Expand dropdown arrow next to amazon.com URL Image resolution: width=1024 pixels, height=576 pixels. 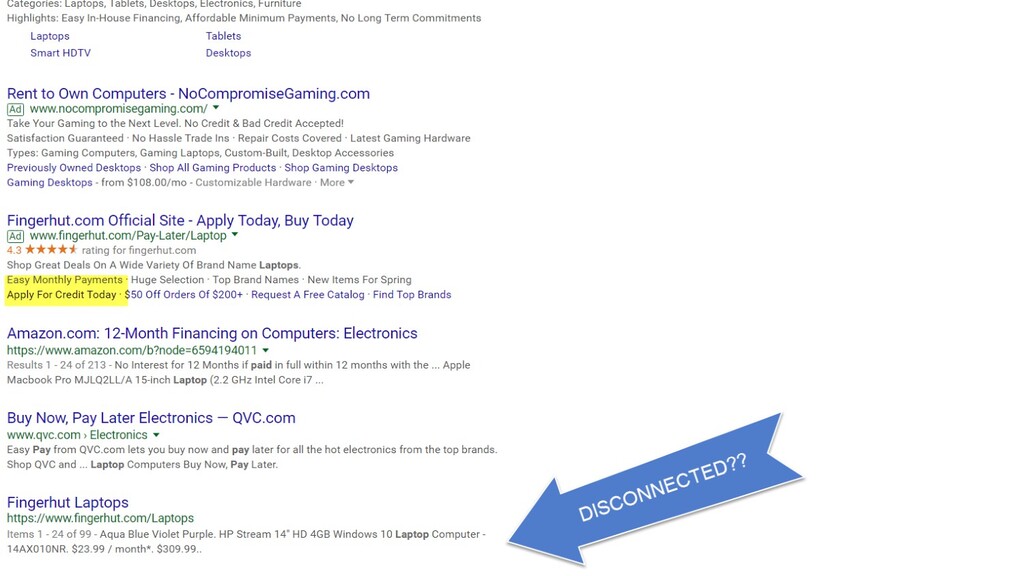[x=266, y=350]
